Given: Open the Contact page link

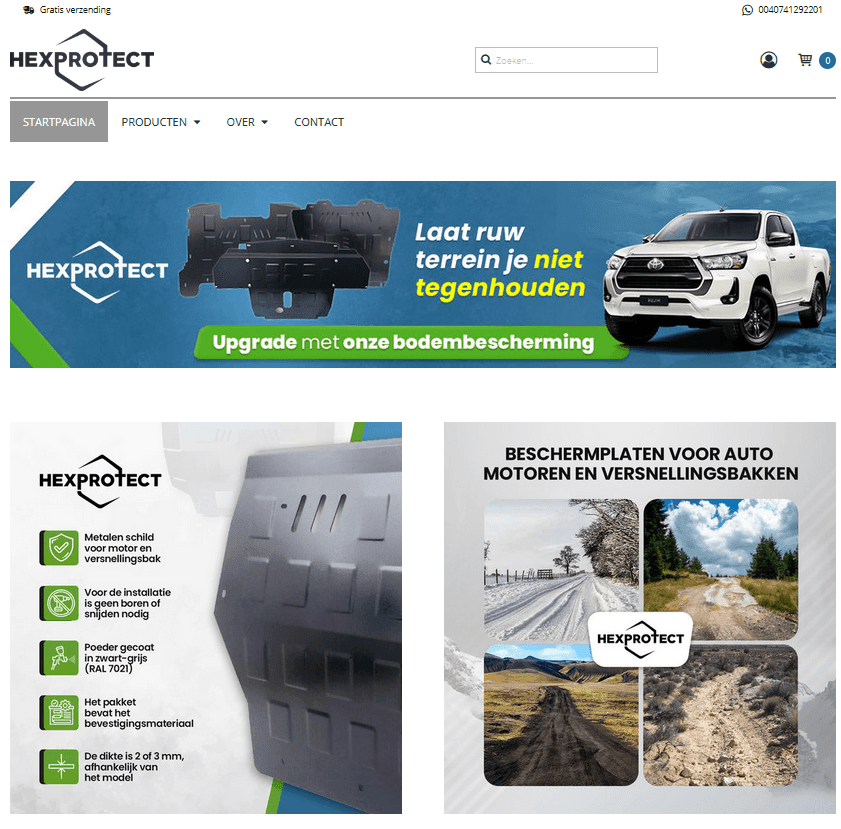Looking at the screenshot, I should point(319,122).
